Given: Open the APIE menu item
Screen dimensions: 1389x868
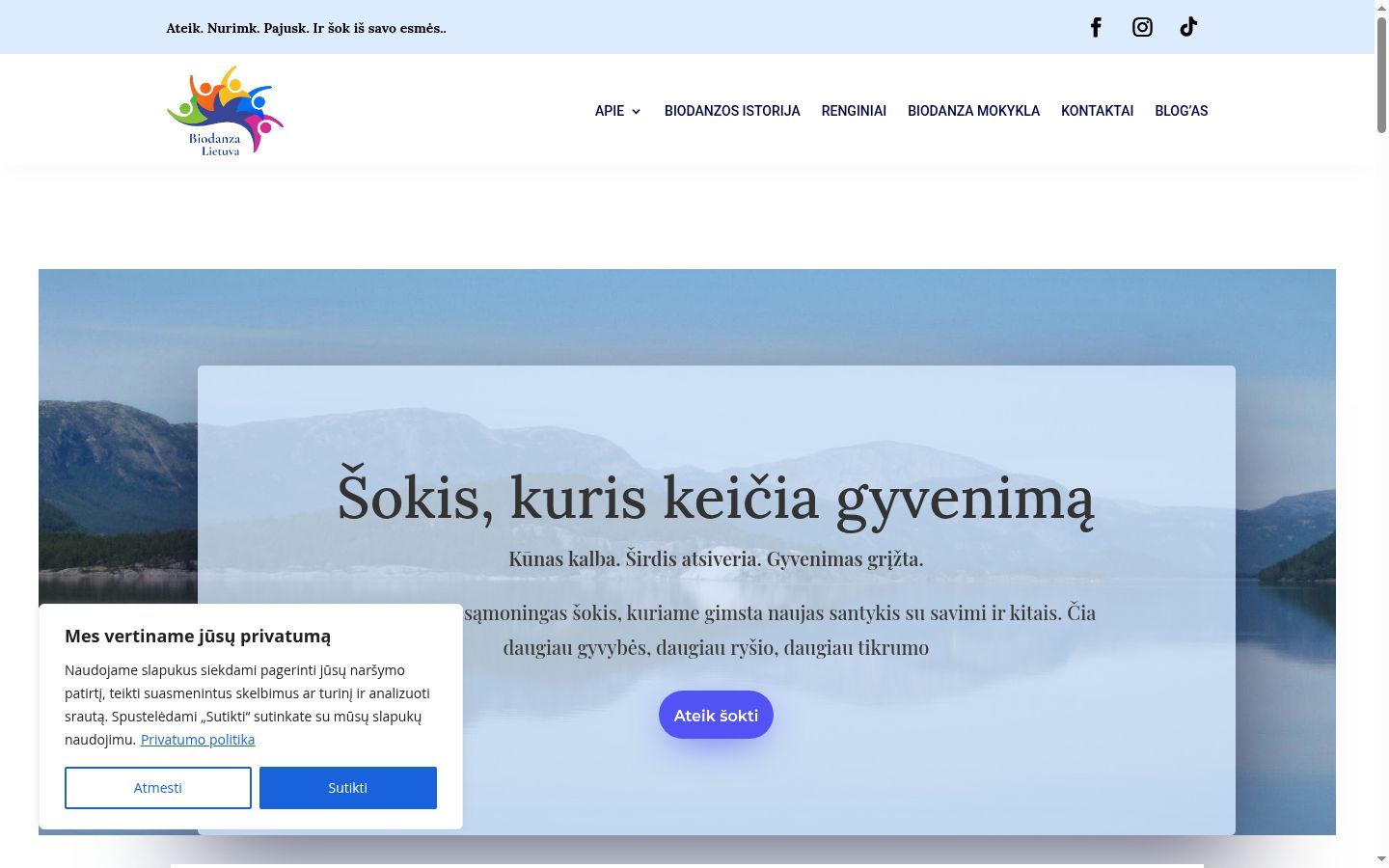Looking at the screenshot, I should click(x=610, y=111).
